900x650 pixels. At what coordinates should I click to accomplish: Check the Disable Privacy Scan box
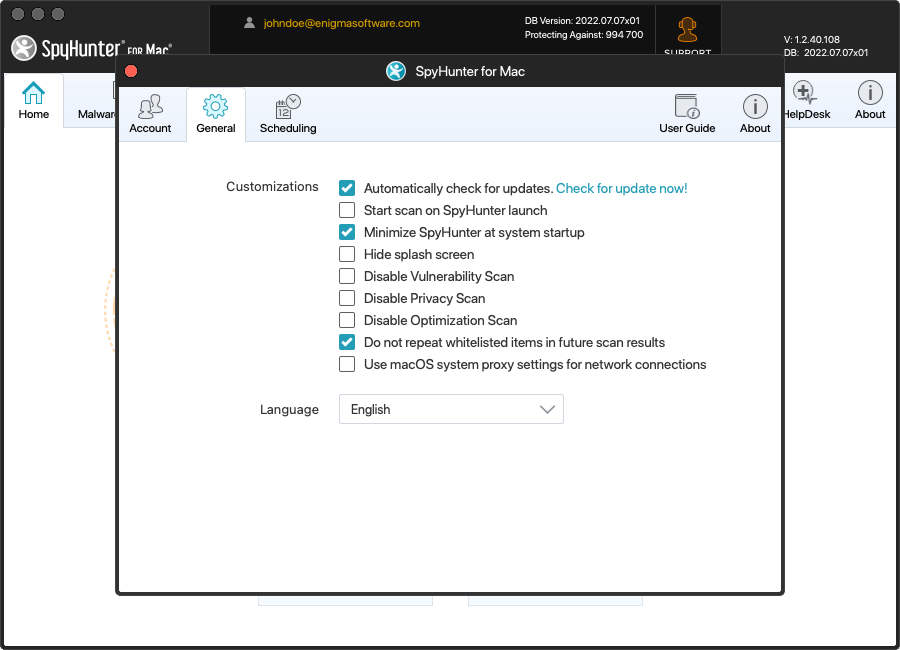click(347, 298)
